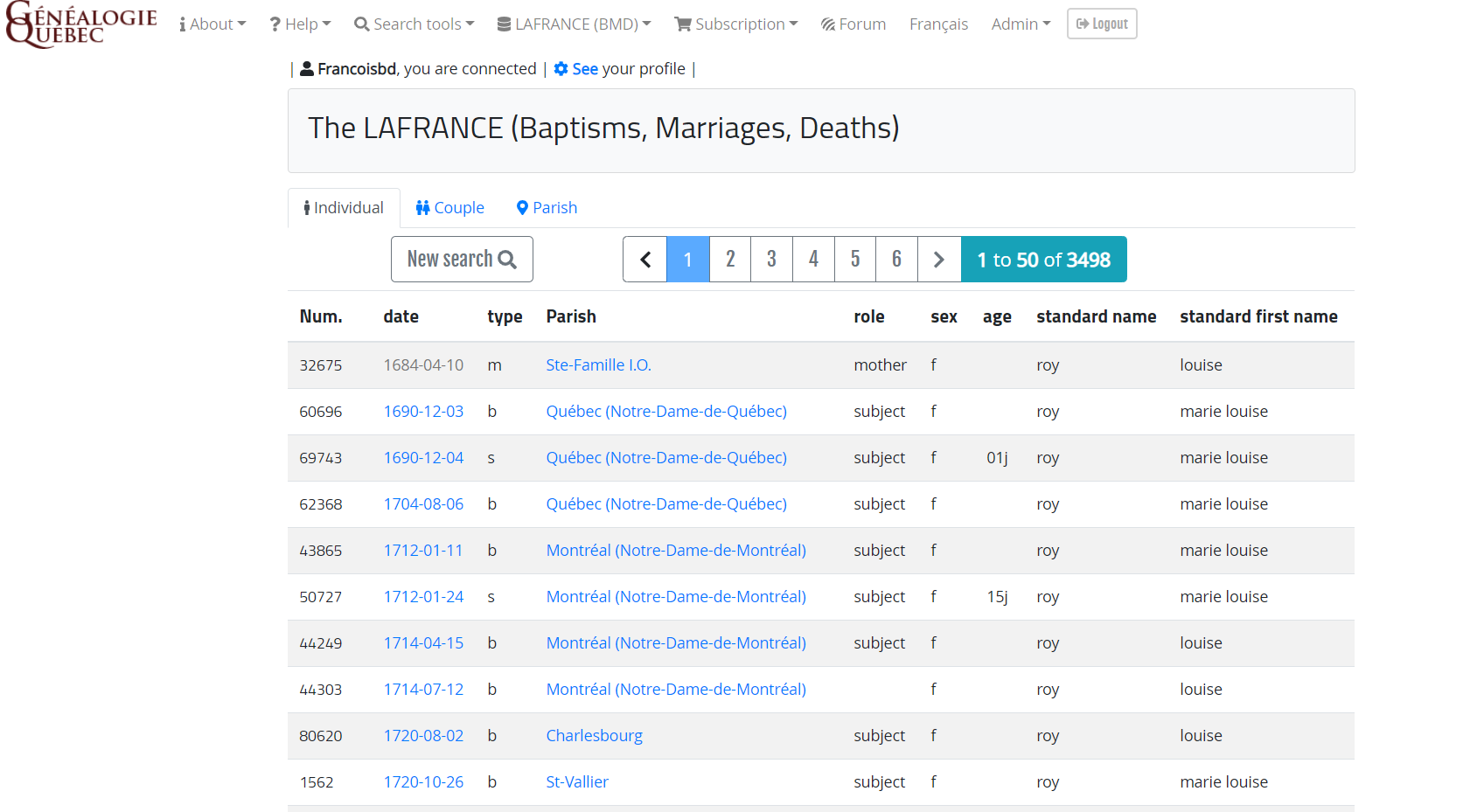1477x812 pixels.
Task: Click the mother role cell
Action: point(881,365)
